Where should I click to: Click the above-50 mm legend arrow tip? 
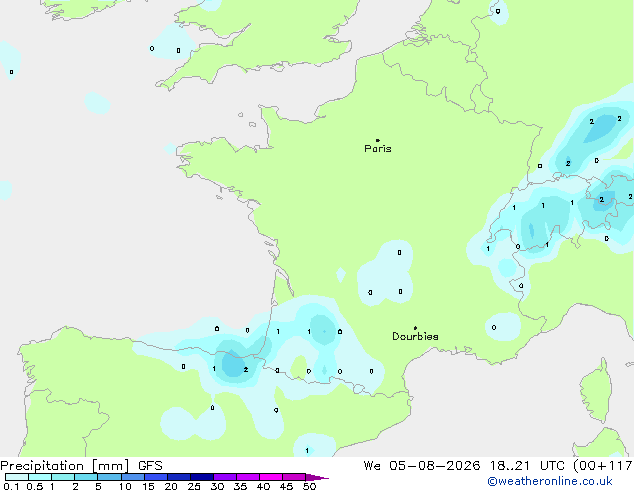[317, 477]
